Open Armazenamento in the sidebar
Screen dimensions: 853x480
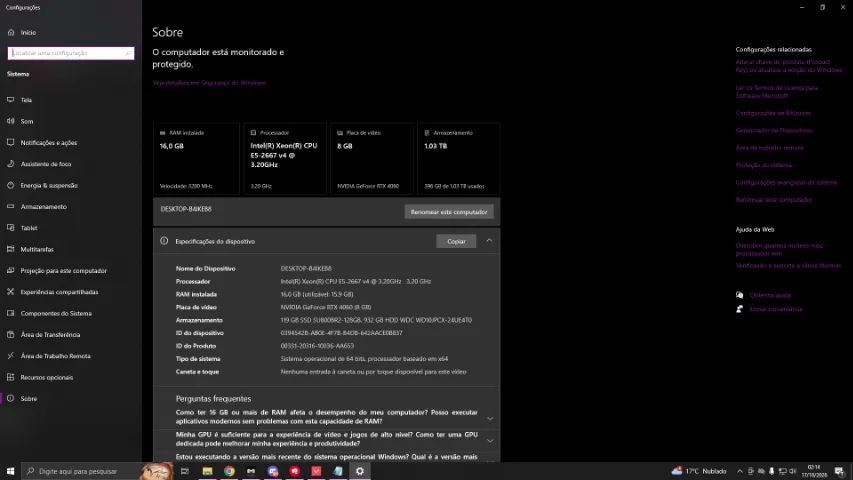[71, 207]
